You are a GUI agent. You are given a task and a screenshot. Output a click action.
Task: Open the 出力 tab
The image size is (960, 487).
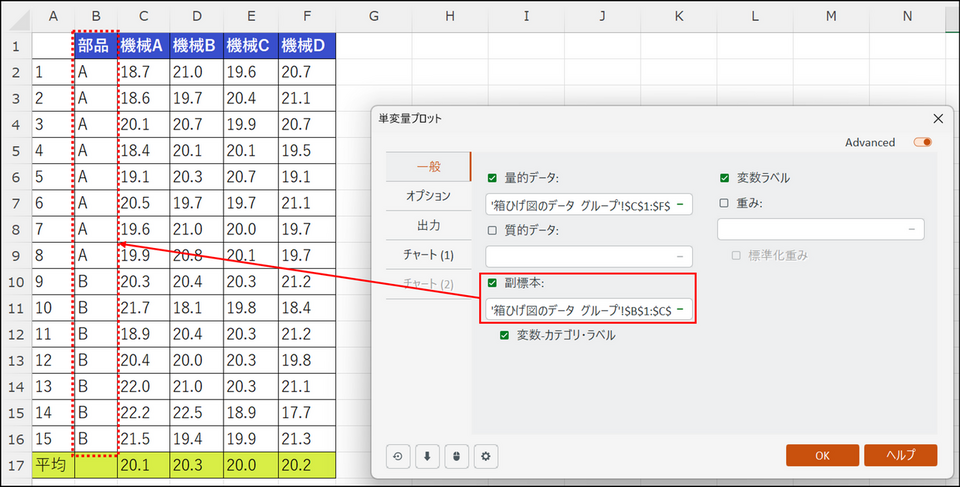click(x=428, y=225)
